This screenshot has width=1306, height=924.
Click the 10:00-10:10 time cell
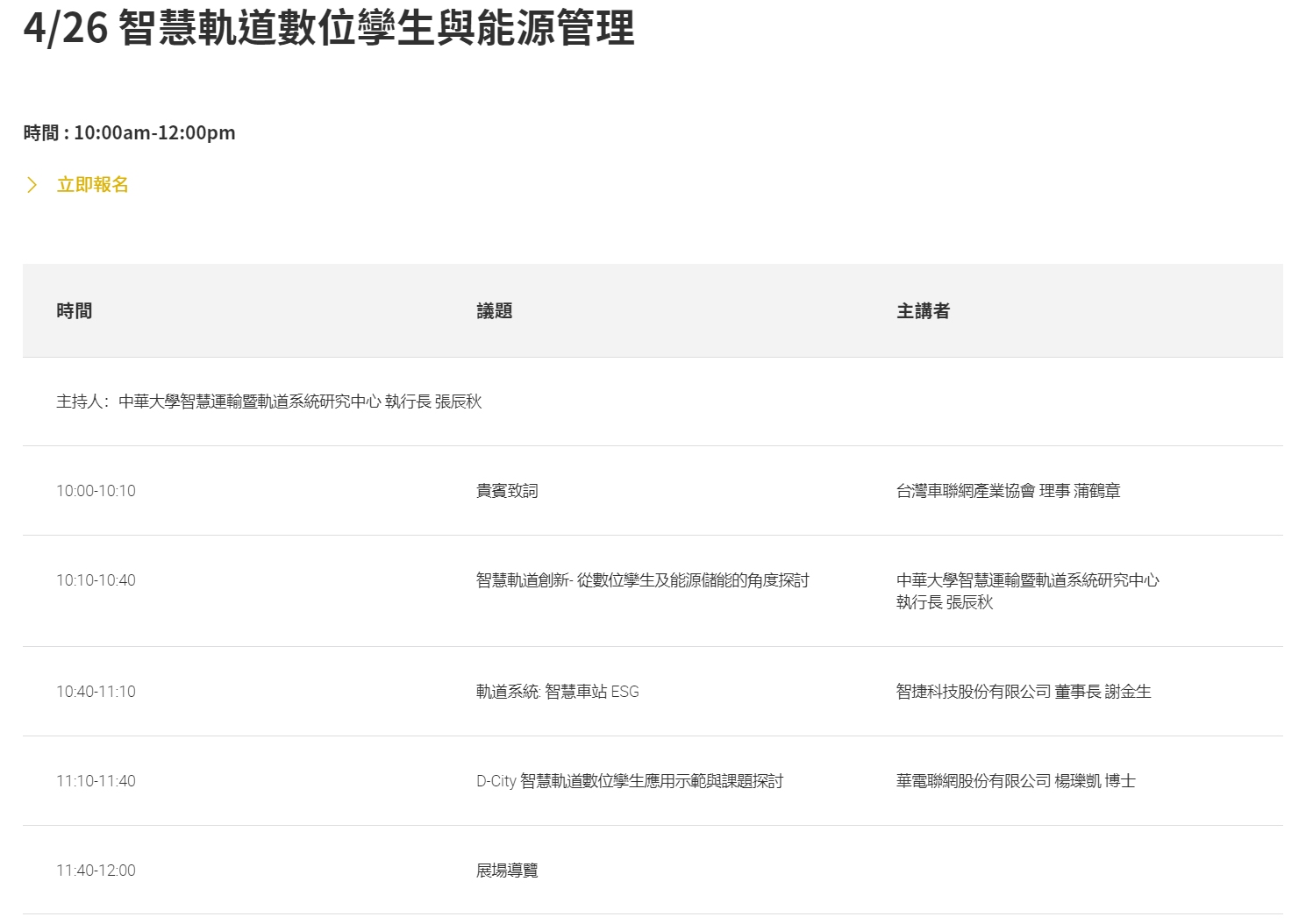96,491
